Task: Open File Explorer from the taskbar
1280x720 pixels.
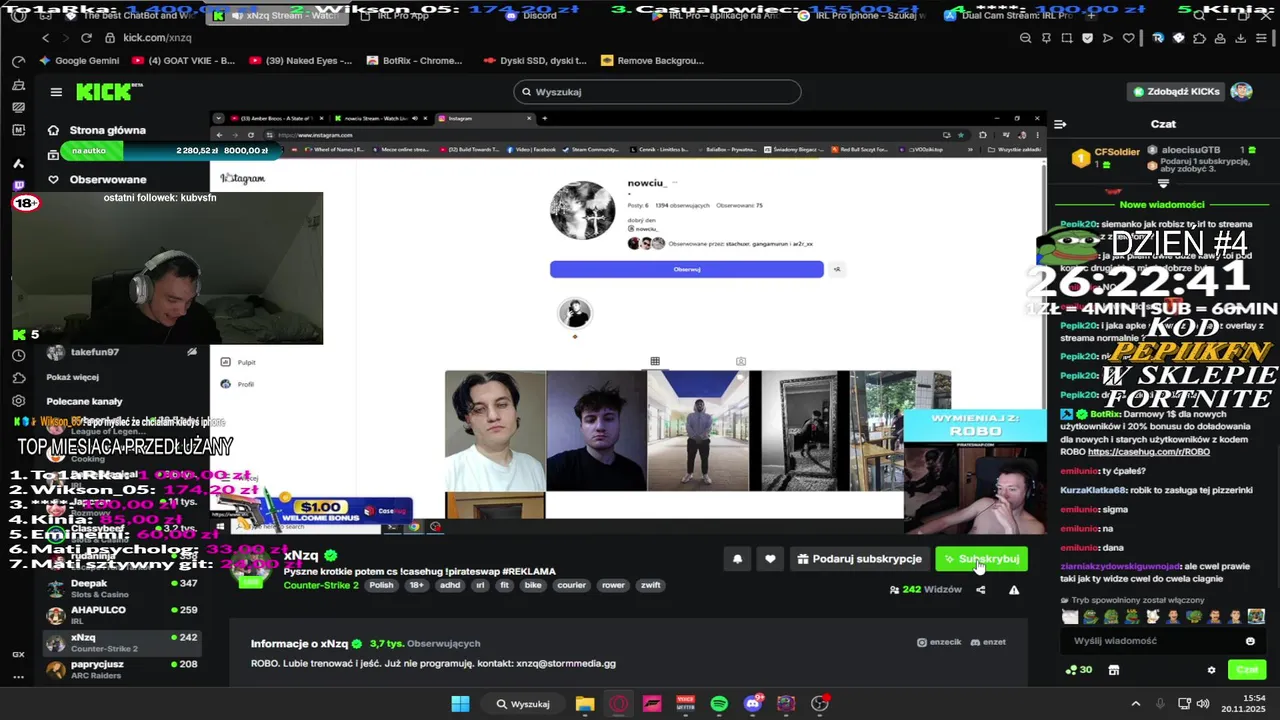Action: (x=585, y=704)
